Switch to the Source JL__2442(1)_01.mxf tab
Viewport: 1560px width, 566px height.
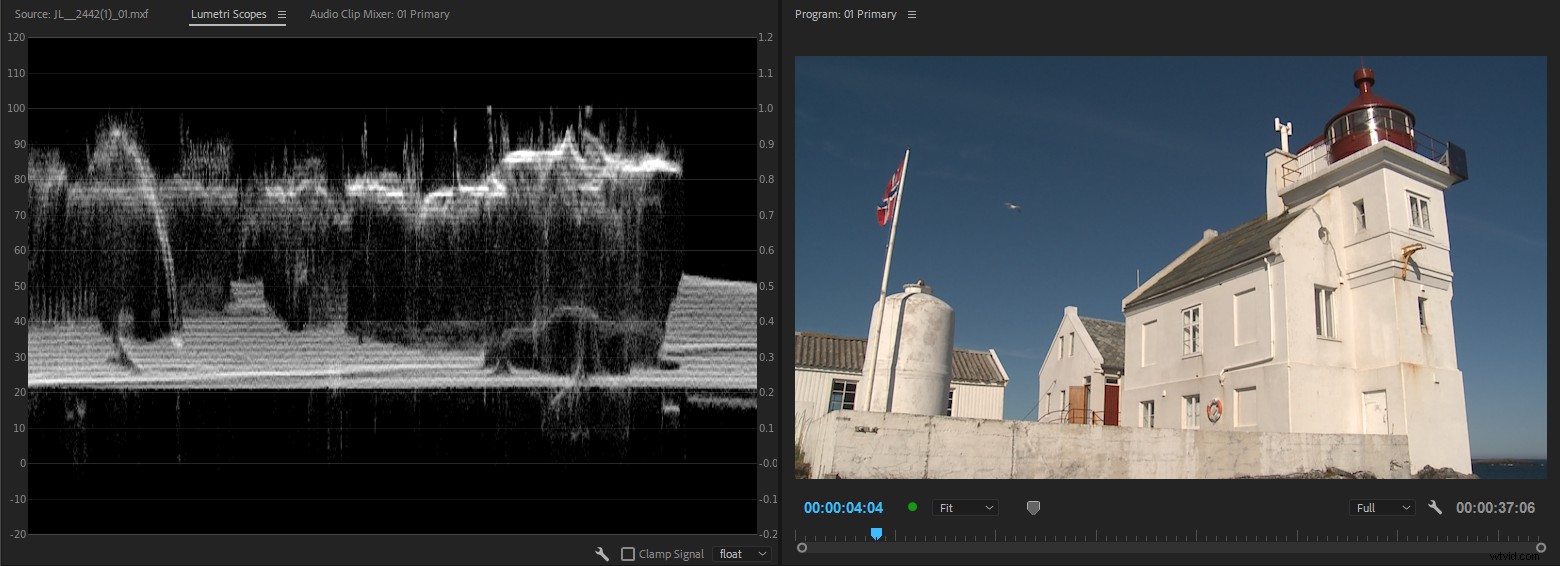[81, 15]
